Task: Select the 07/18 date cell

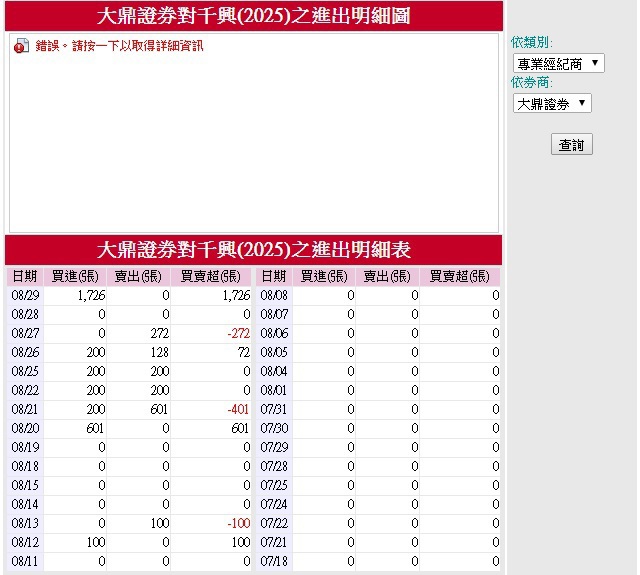Action: point(274,561)
